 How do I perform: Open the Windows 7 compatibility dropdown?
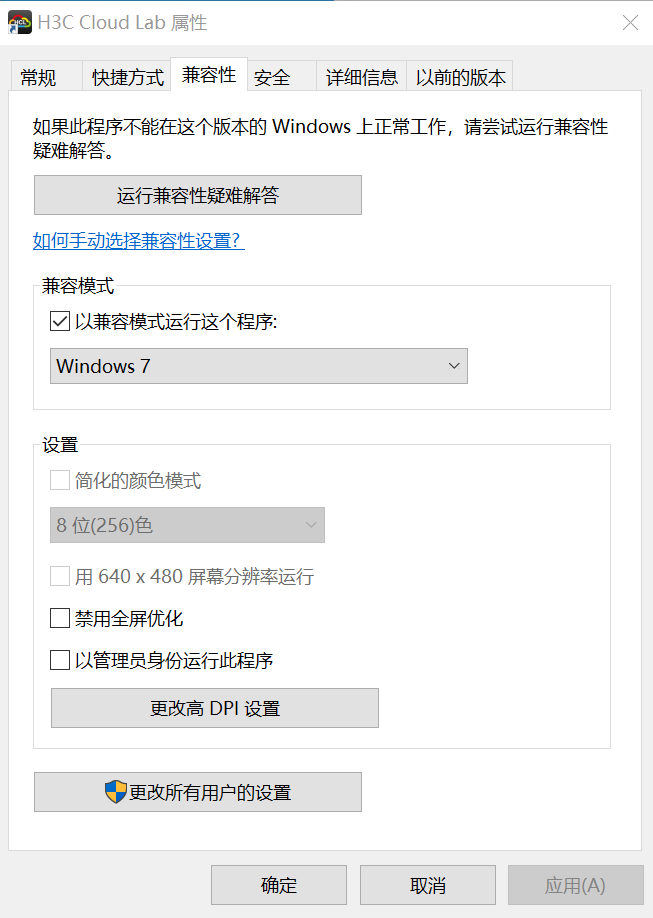259,366
